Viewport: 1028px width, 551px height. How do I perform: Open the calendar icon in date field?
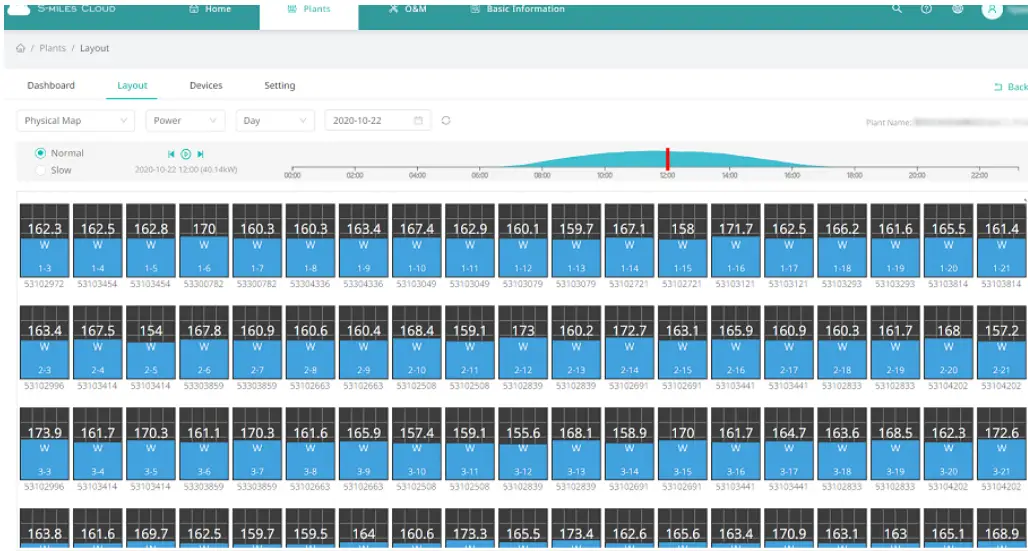(418, 121)
